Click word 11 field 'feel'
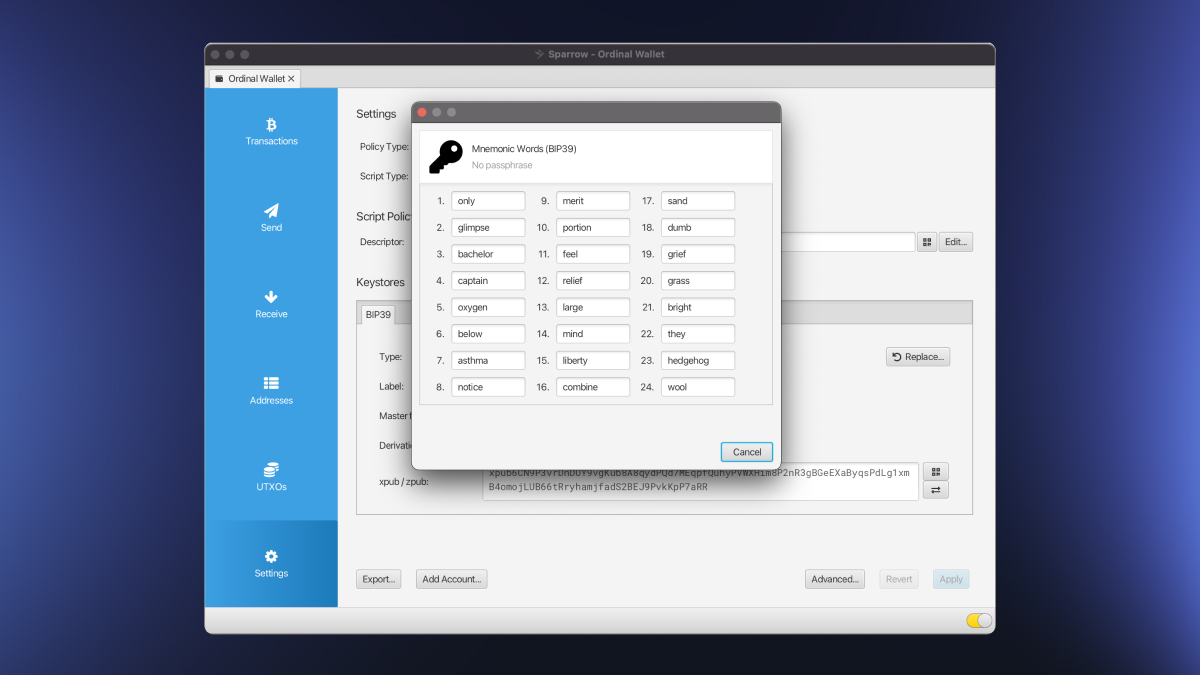This screenshot has height=675, width=1200. (x=593, y=254)
